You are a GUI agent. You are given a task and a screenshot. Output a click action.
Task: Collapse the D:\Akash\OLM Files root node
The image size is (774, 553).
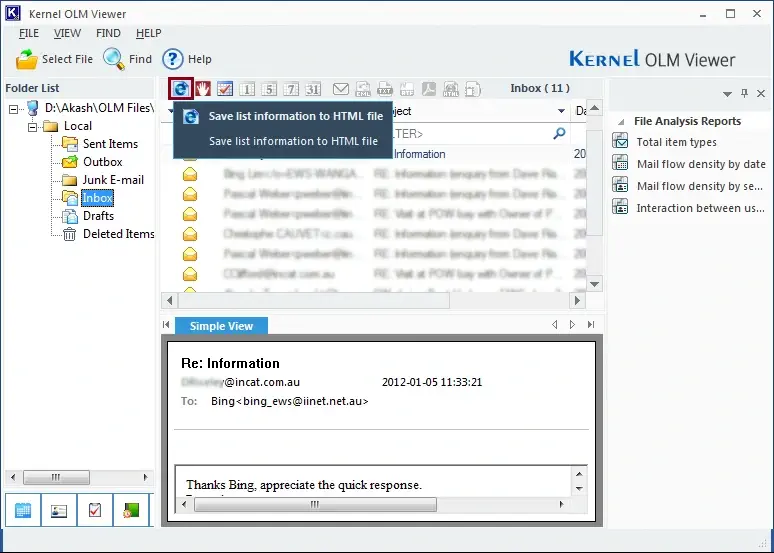click(13, 109)
